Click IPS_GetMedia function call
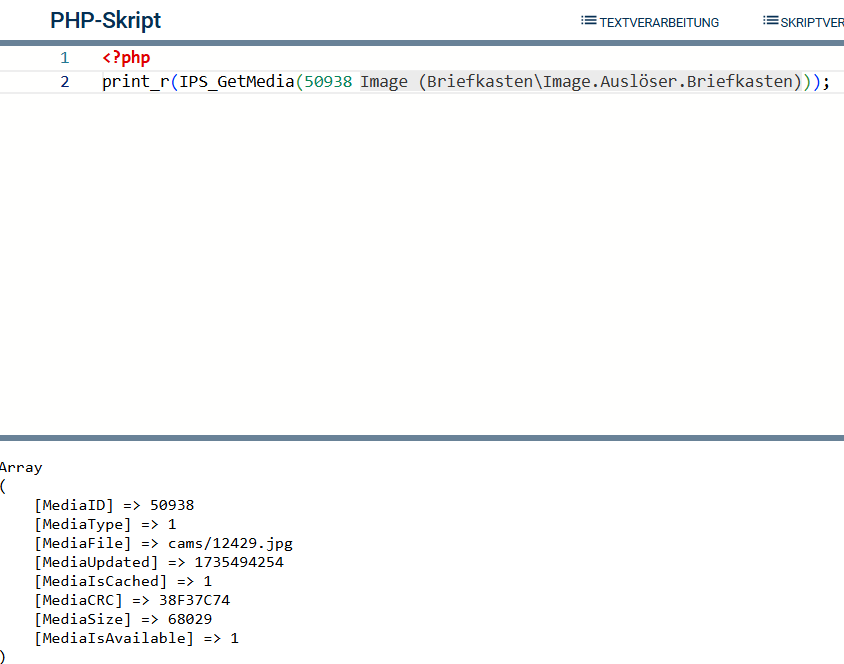The image size is (844, 664). [237, 82]
